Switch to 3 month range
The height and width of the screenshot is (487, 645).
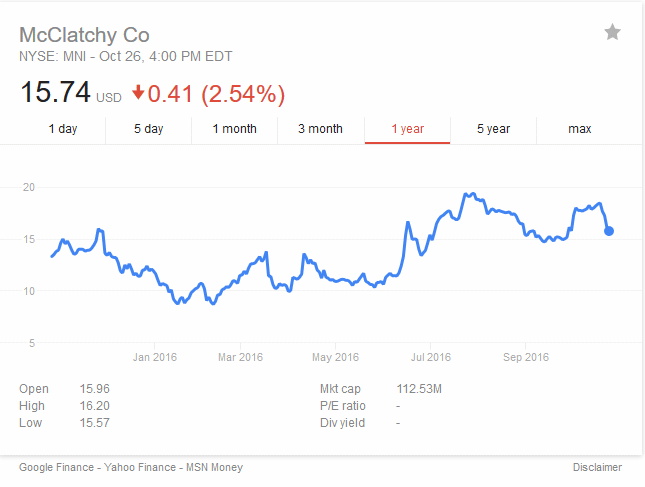[320, 129]
